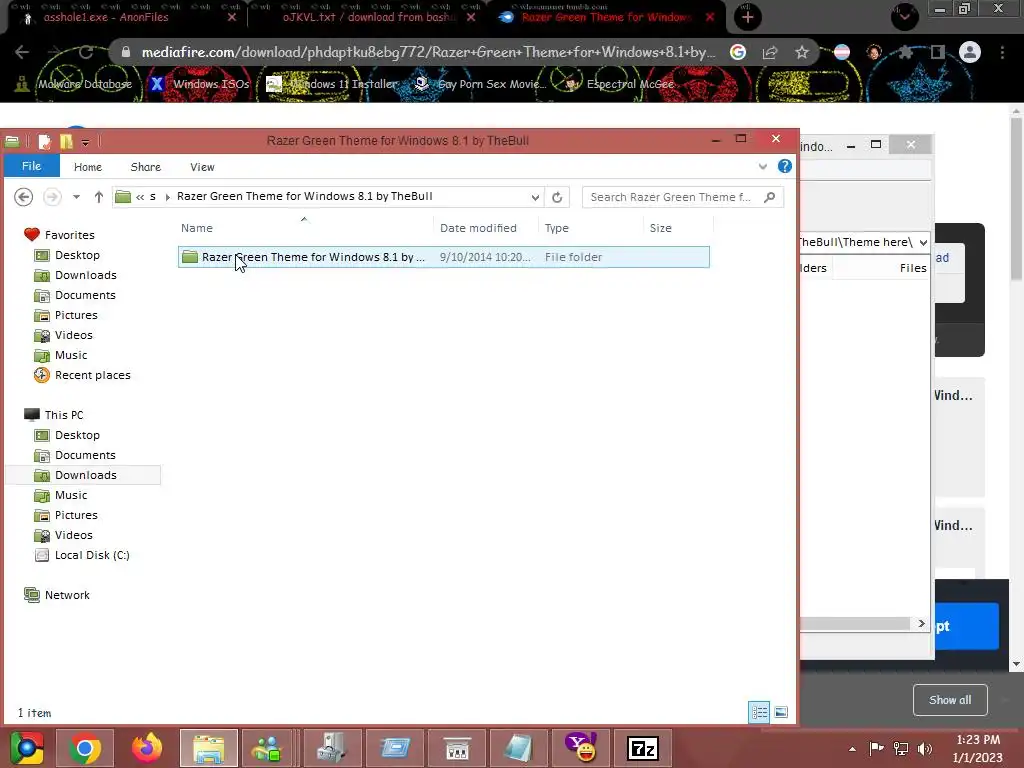Expand breadcrumb arrow after 's'
Image resolution: width=1024 pixels, height=768 pixels.
click(168, 197)
